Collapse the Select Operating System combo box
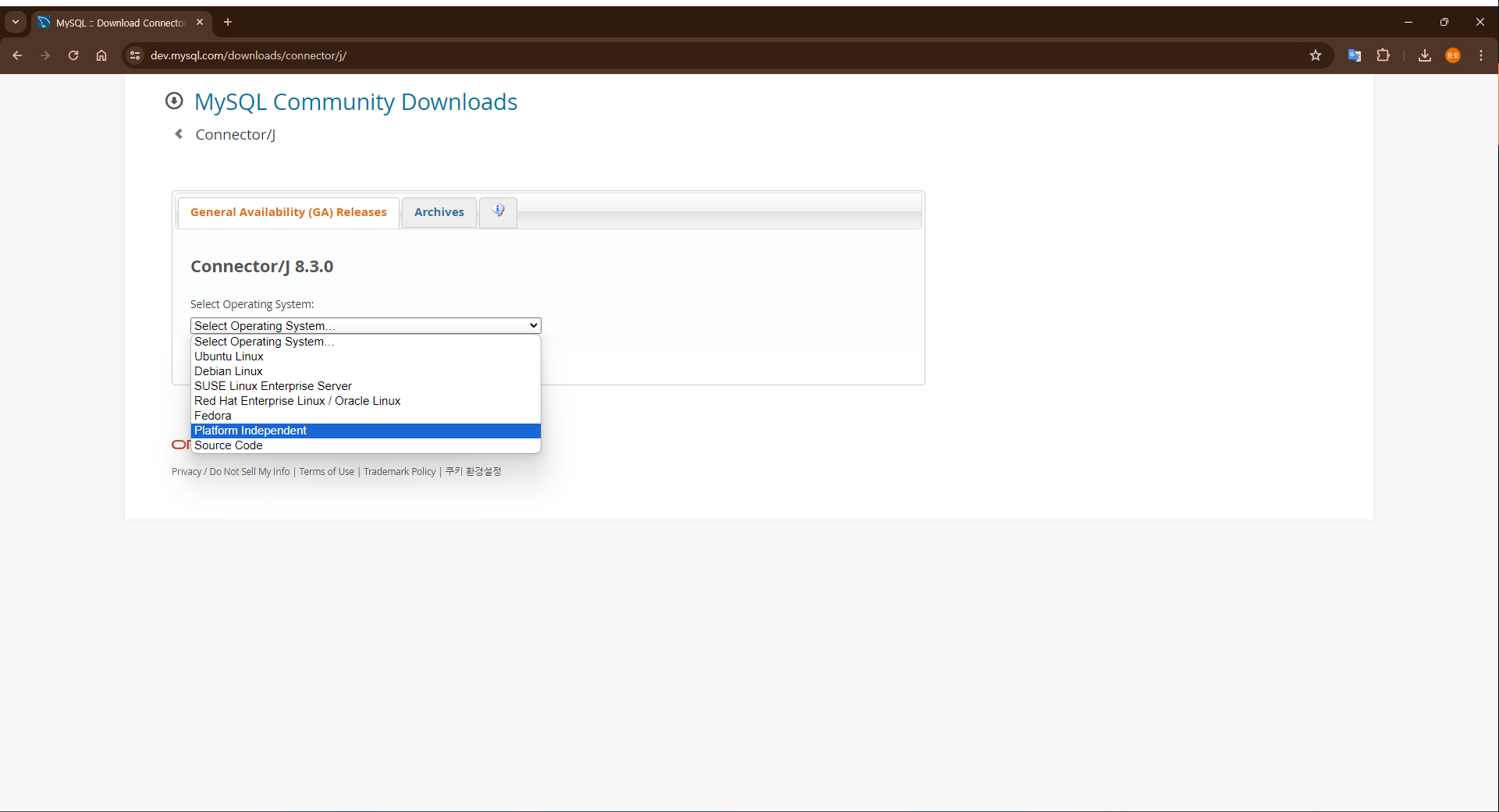 coord(366,325)
